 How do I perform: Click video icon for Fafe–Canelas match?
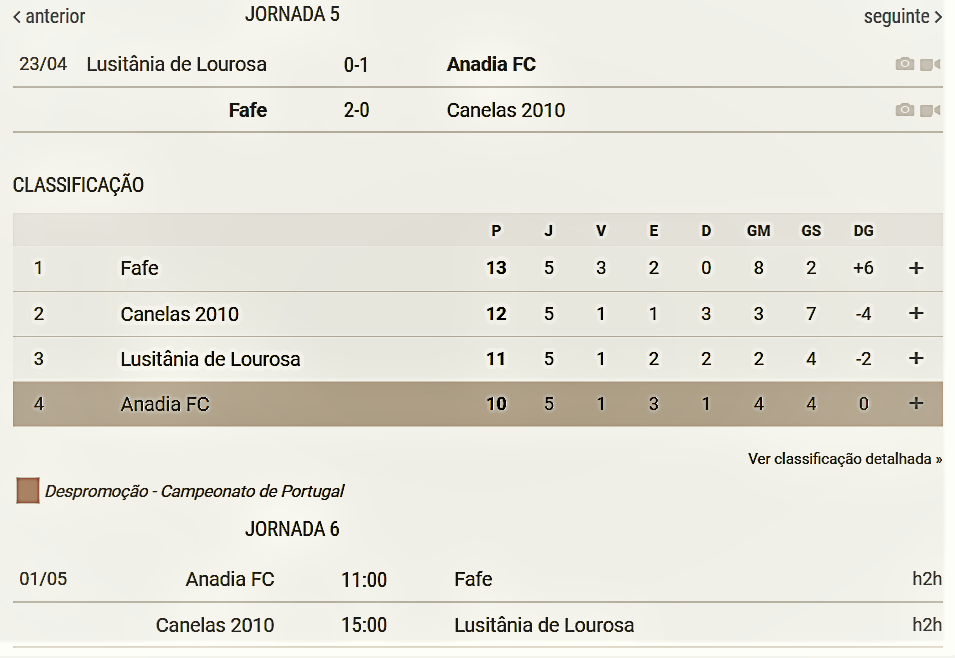(930, 110)
